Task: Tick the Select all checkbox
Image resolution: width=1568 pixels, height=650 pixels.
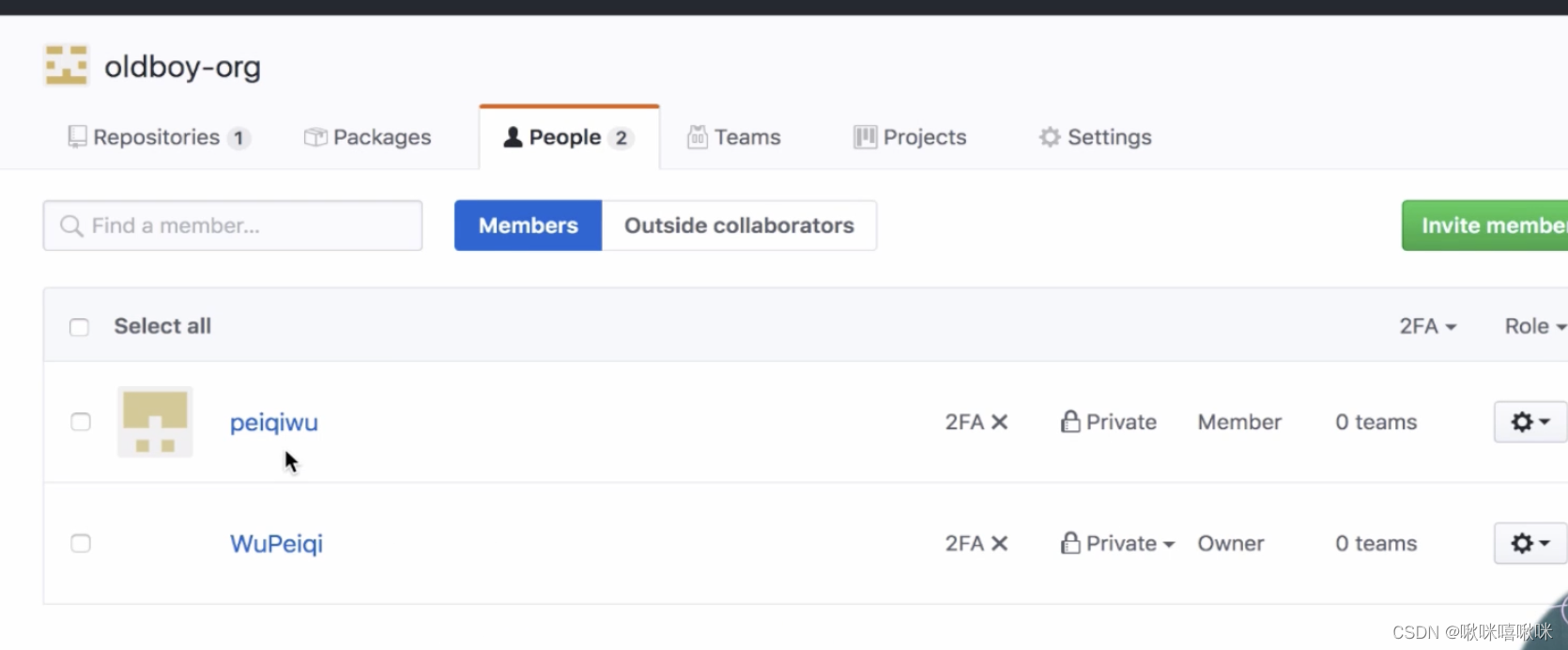Action: tap(79, 327)
